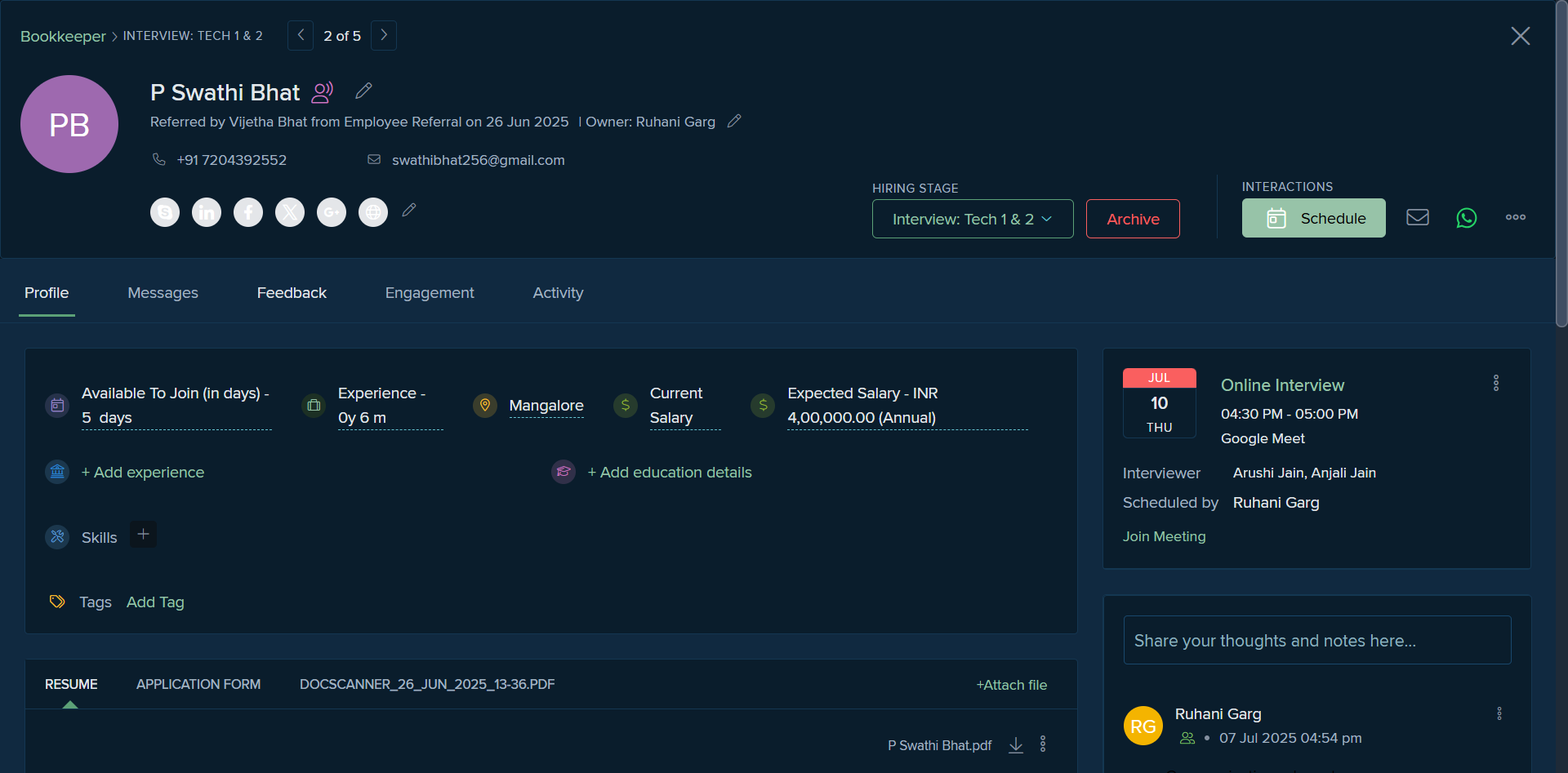Click the PB candidate avatar

point(69,124)
